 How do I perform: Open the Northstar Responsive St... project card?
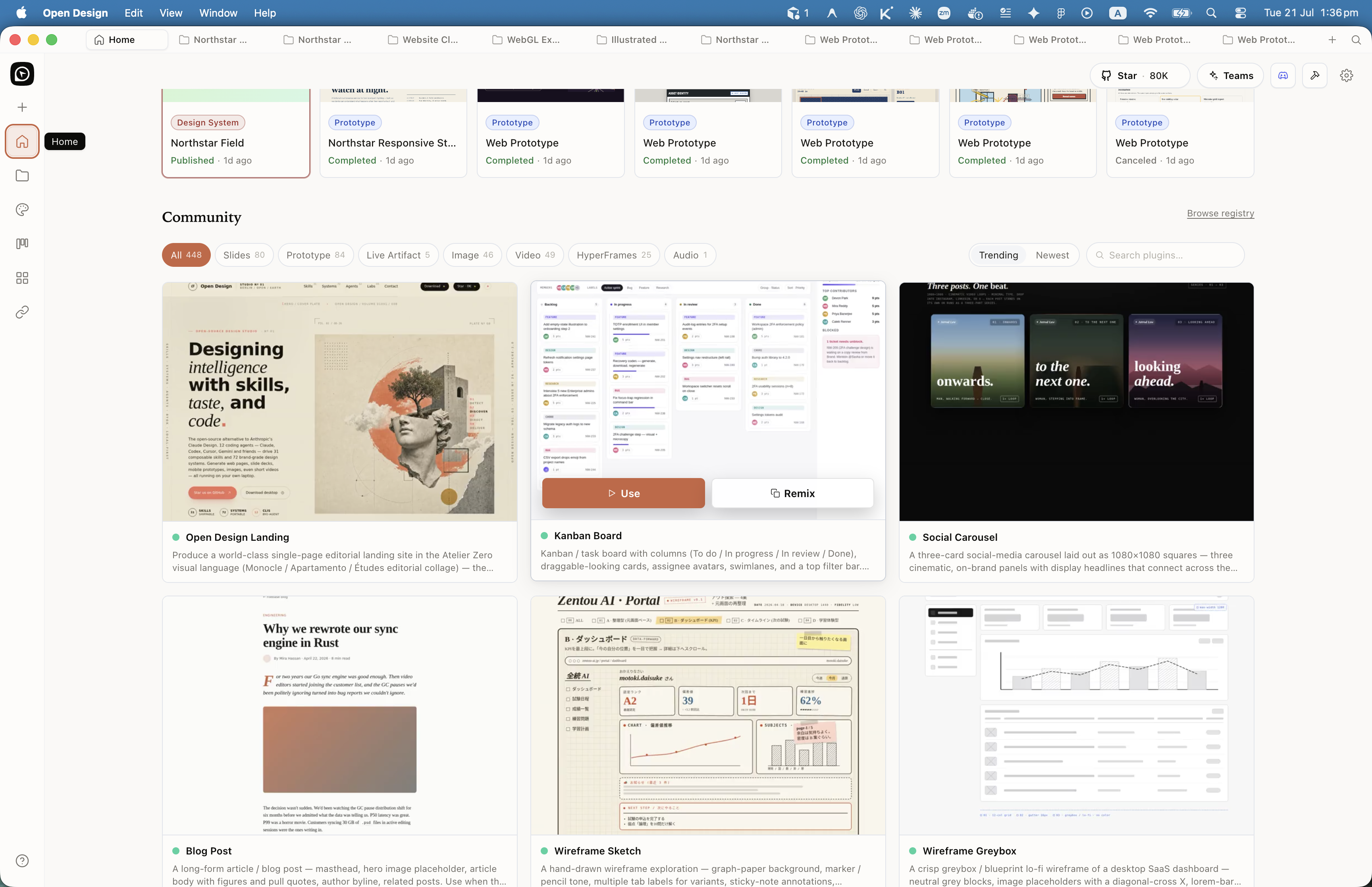(x=393, y=134)
